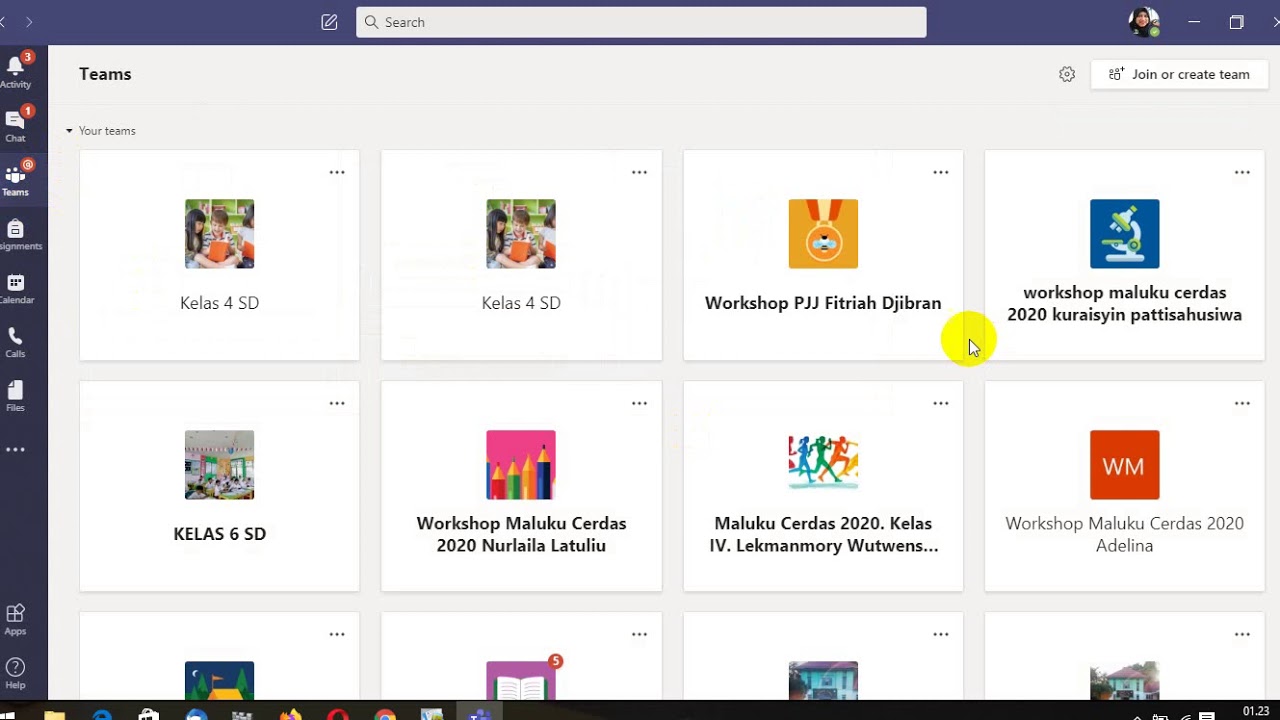The height and width of the screenshot is (720, 1280).
Task: Start a new chat with the compose icon
Action: pos(329,22)
